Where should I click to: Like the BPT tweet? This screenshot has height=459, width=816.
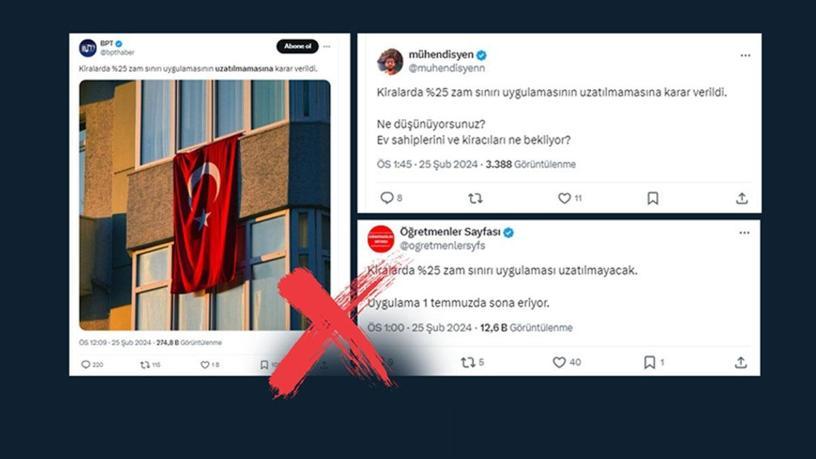coord(205,365)
